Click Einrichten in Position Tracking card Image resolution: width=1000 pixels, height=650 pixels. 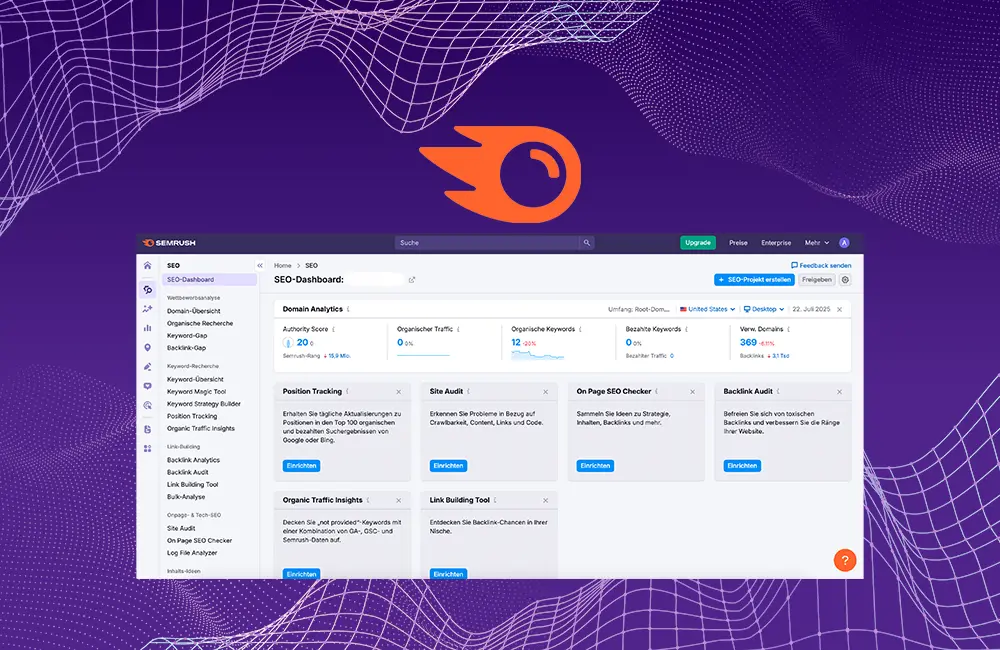[x=301, y=466]
